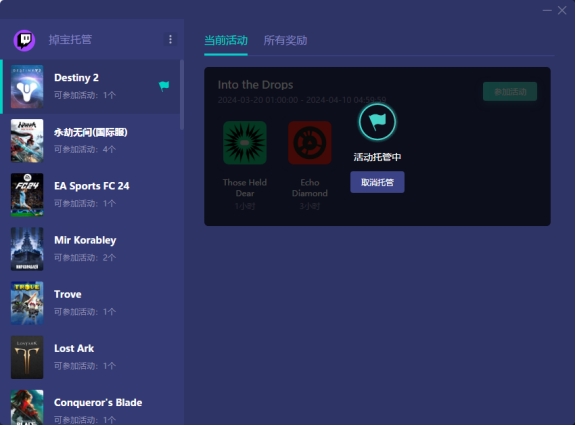
Task: Click the Trove cover thumbnail
Action: click(x=27, y=303)
